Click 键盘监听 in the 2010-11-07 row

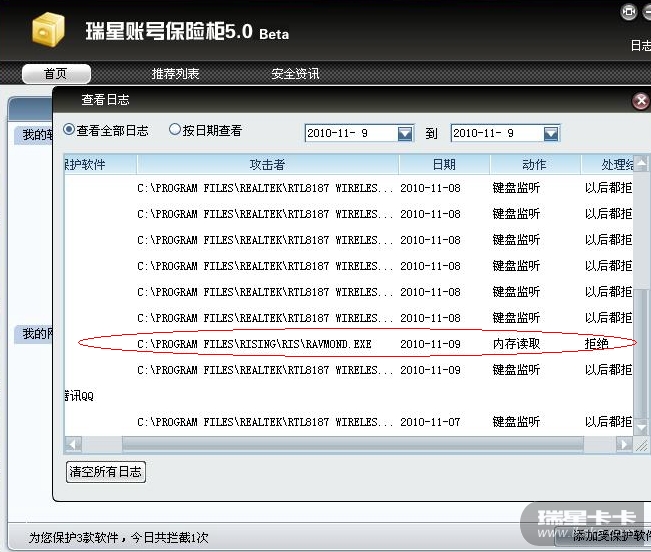(516, 422)
